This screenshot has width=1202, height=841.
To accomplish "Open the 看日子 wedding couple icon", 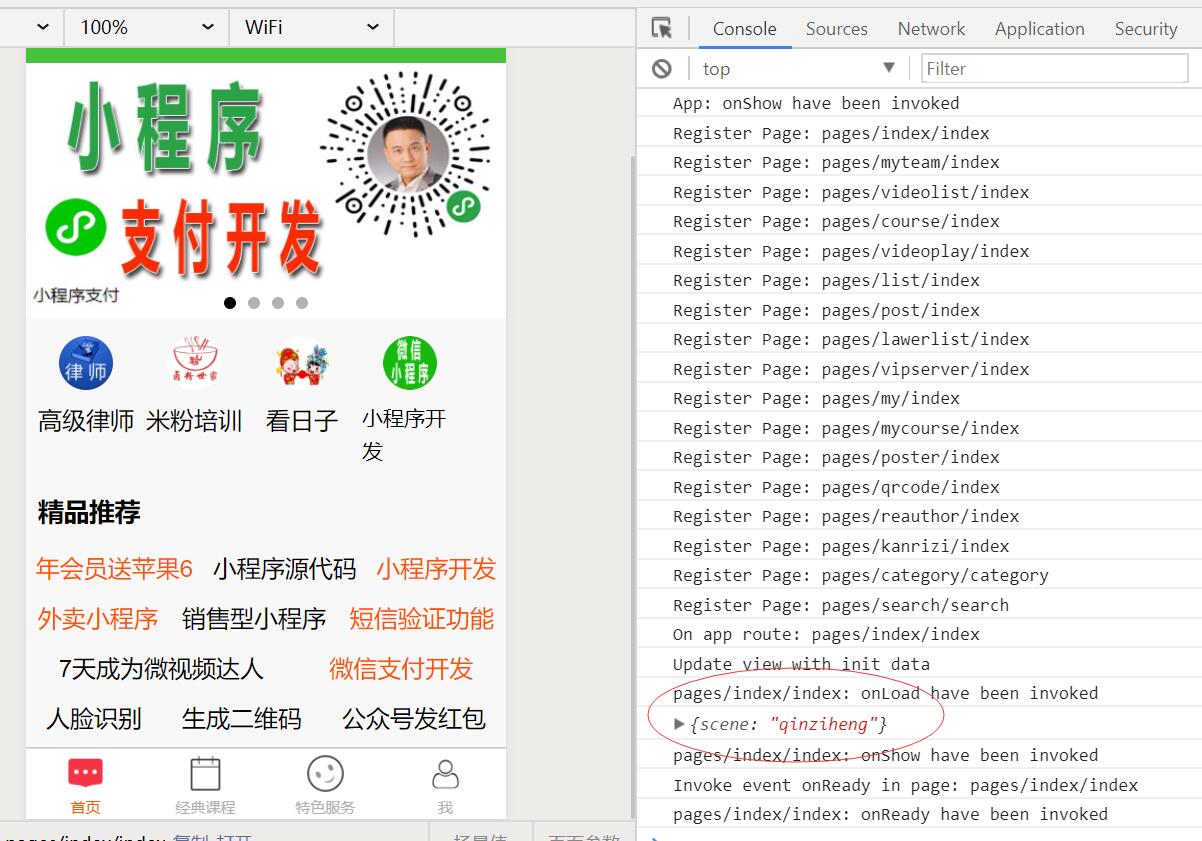I will pyautogui.click(x=302, y=364).
